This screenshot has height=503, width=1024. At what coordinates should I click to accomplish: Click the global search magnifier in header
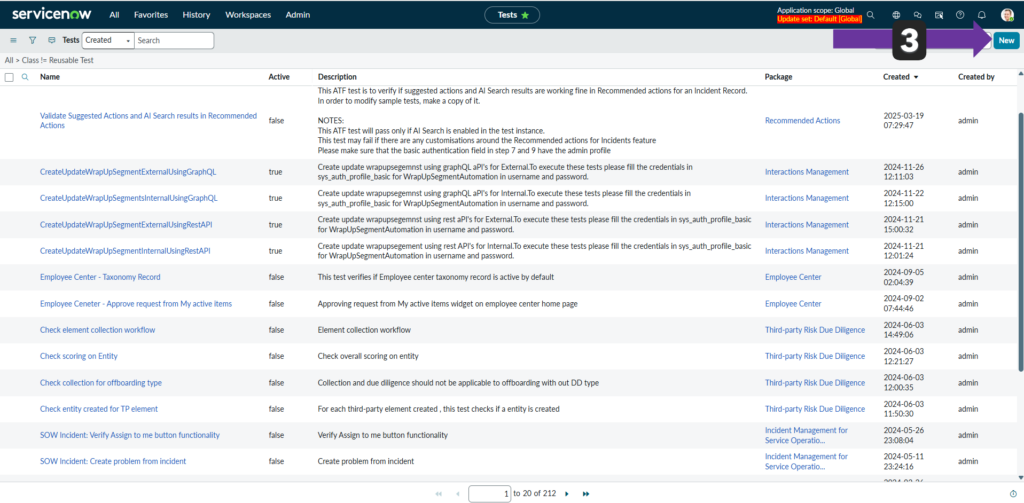pos(870,15)
